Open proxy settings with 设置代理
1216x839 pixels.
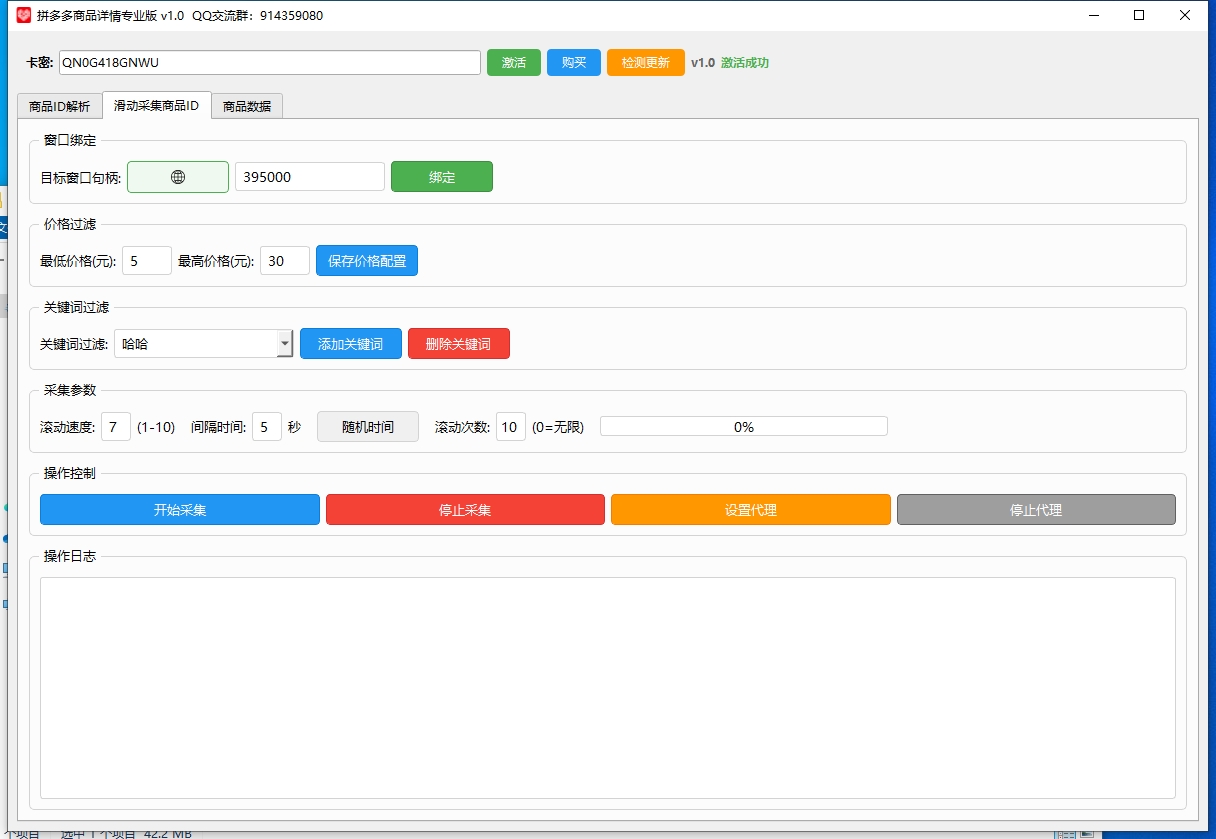click(x=751, y=510)
